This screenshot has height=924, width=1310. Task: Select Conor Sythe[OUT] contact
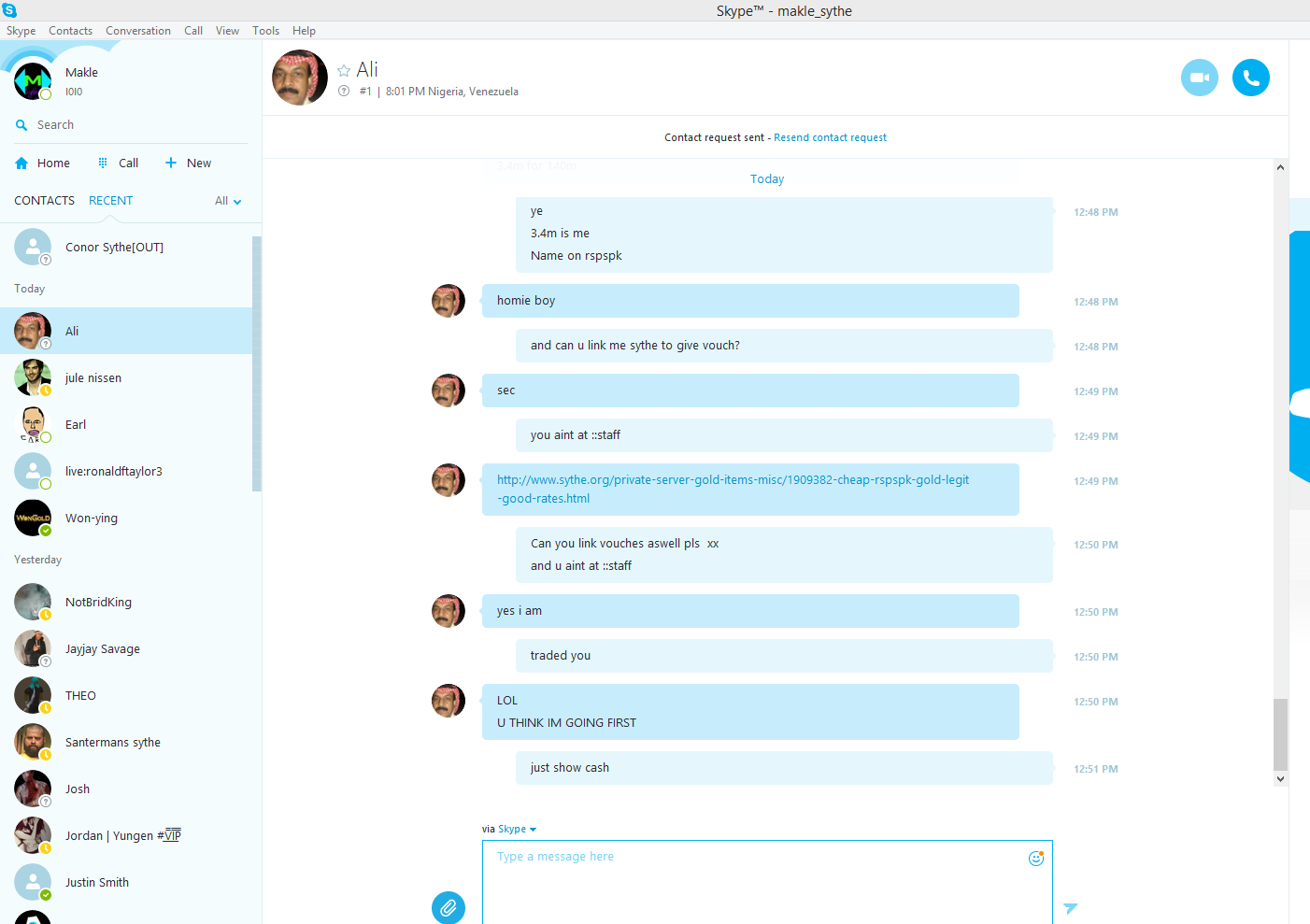[126, 248]
